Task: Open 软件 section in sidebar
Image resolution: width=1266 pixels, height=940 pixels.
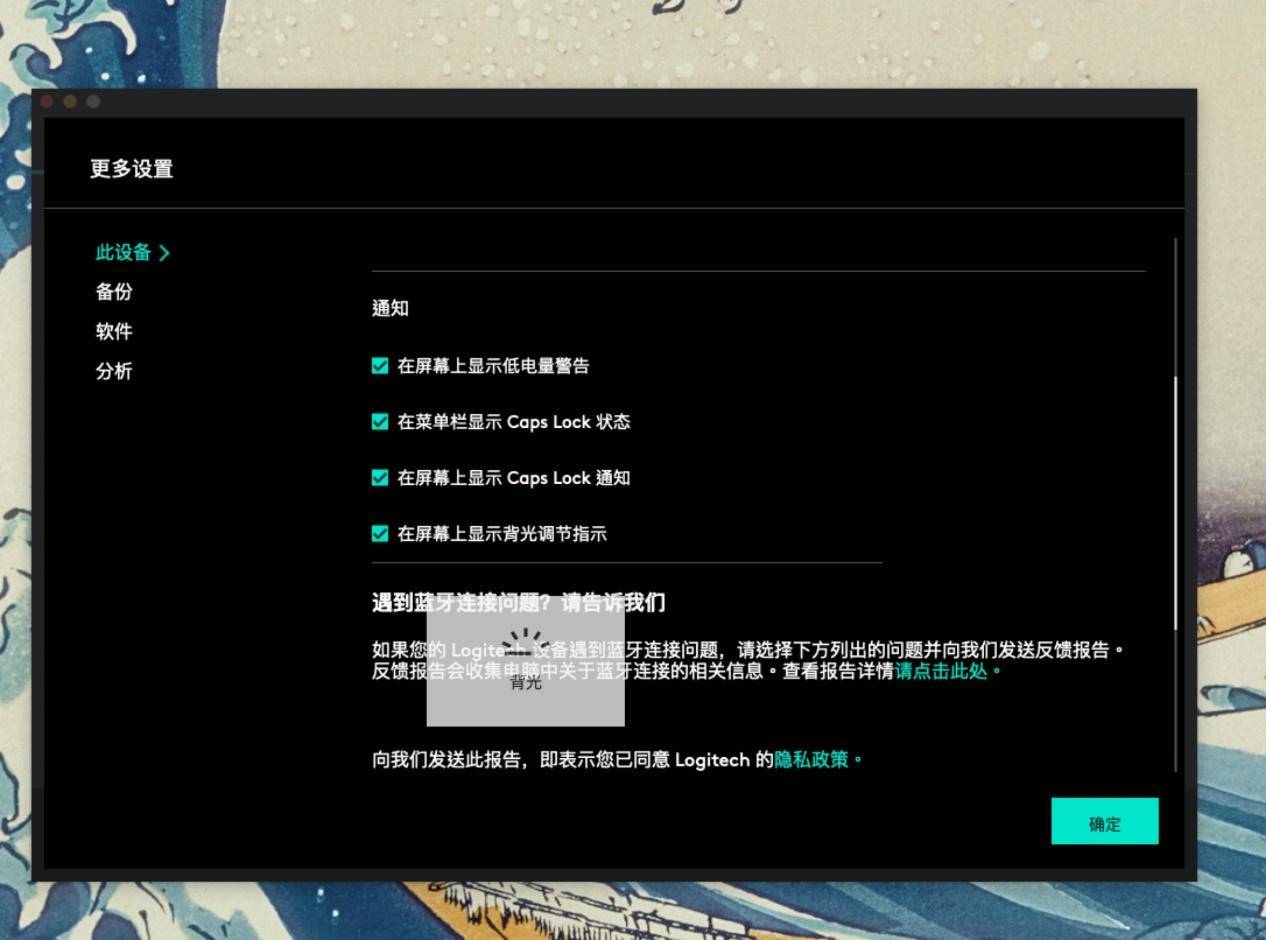Action: point(114,332)
